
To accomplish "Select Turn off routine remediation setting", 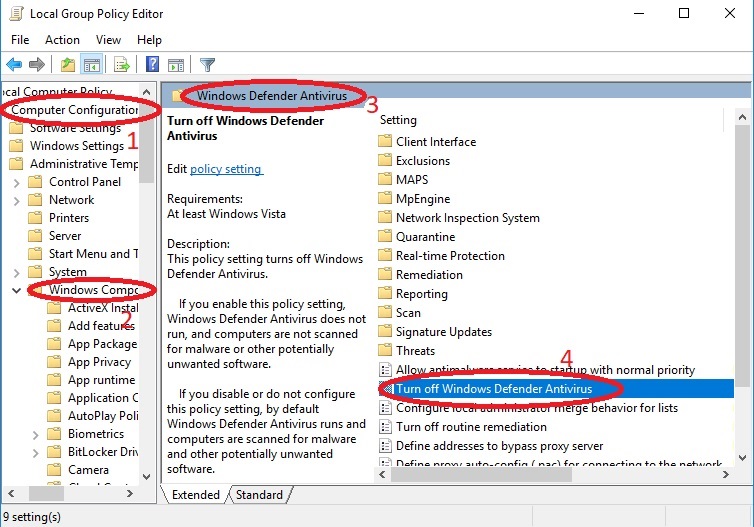I will (472, 427).
